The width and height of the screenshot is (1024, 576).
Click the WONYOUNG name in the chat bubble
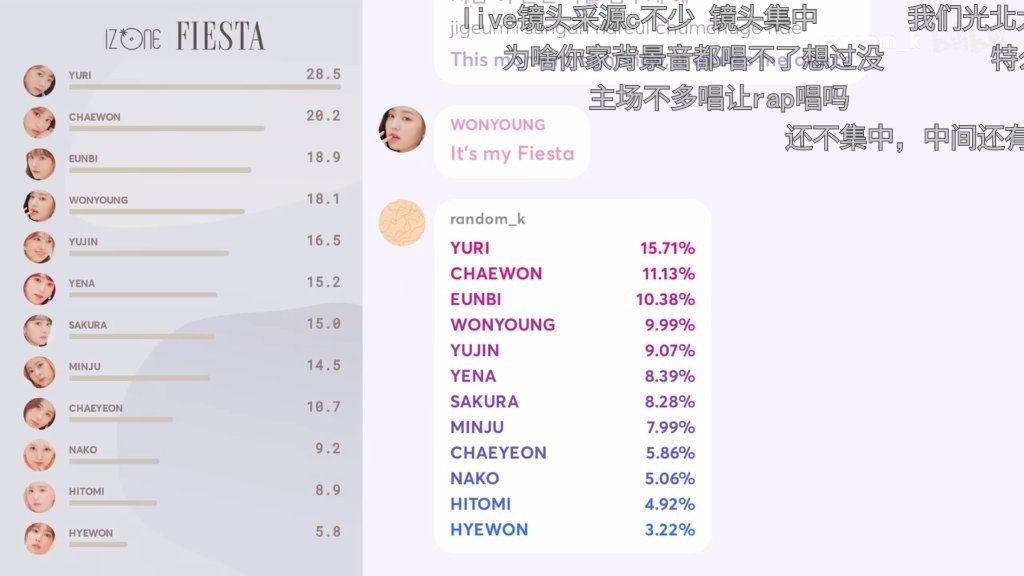click(x=498, y=125)
